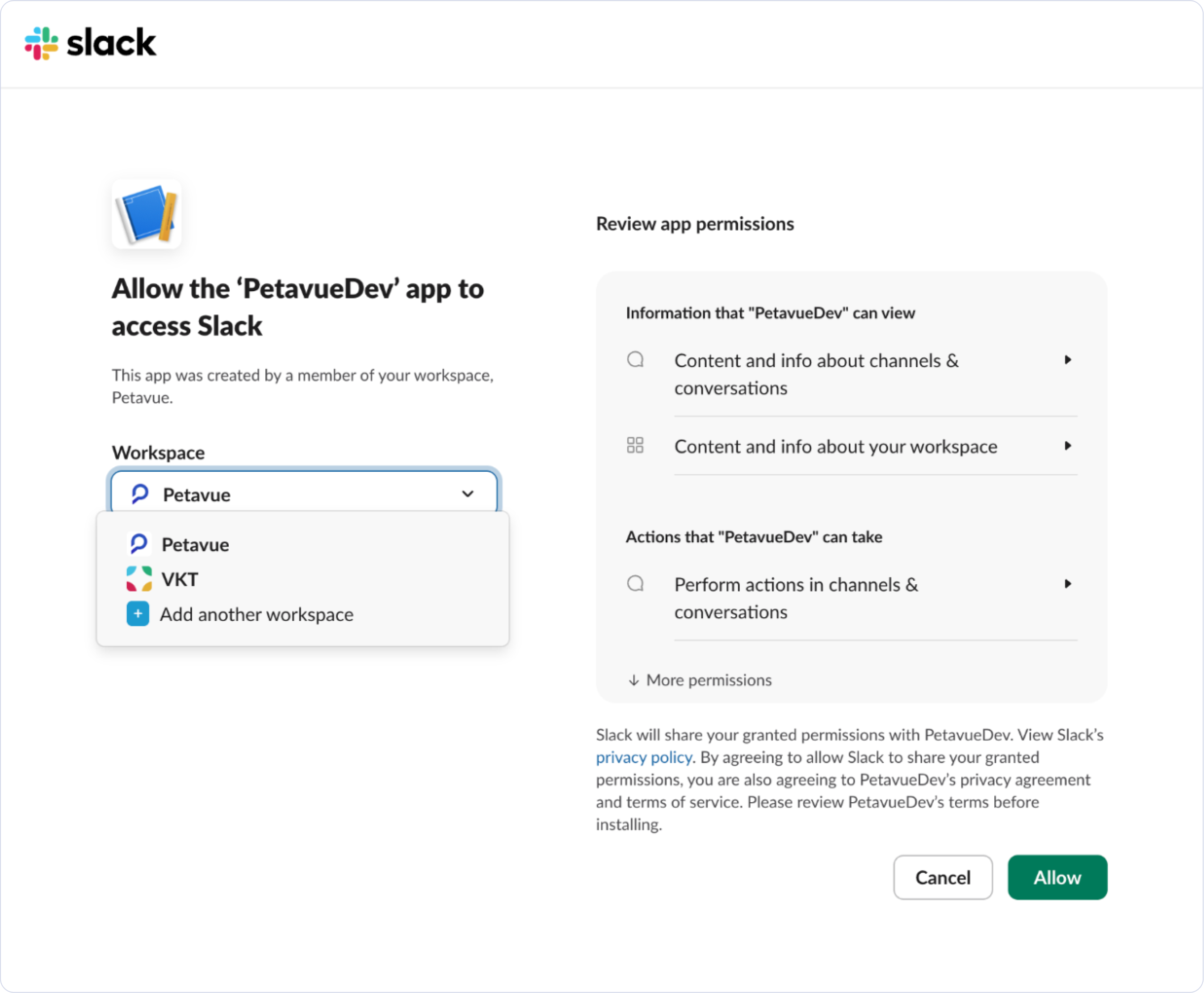Select Petavue from the workspace list
This screenshot has width=1204, height=993.
(x=303, y=544)
